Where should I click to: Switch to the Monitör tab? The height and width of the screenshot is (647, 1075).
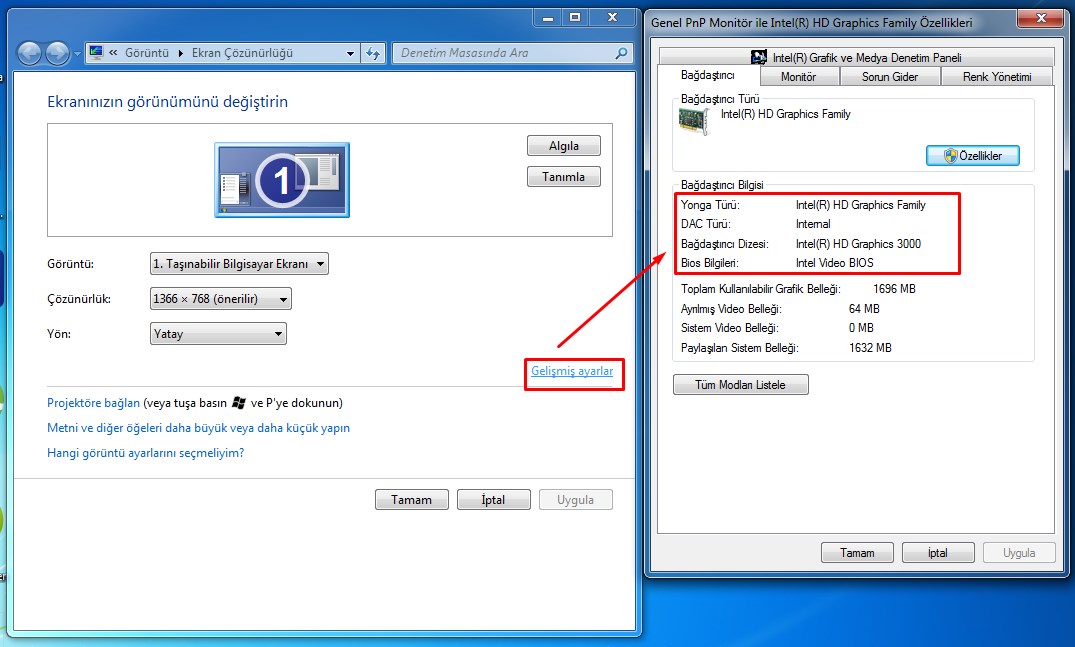(798, 77)
